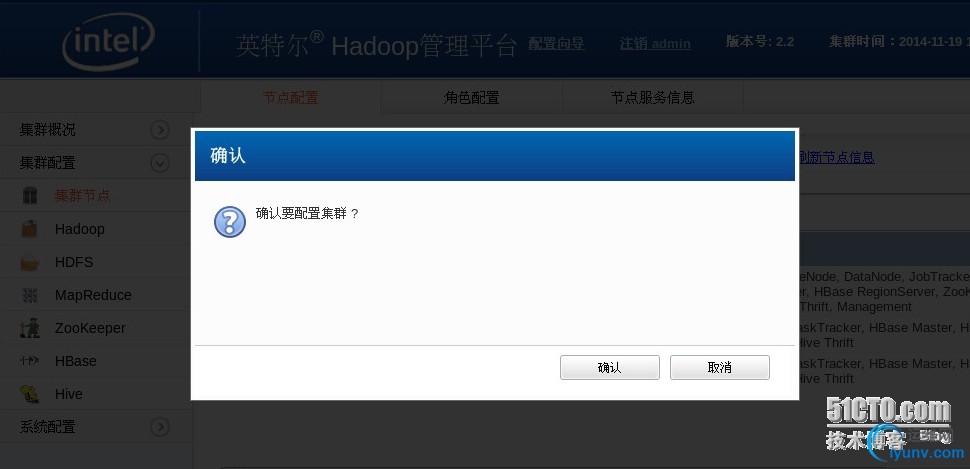This screenshot has height=469, width=970.
Task: Click the HBase icon in sidebar
Action: point(30,361)
